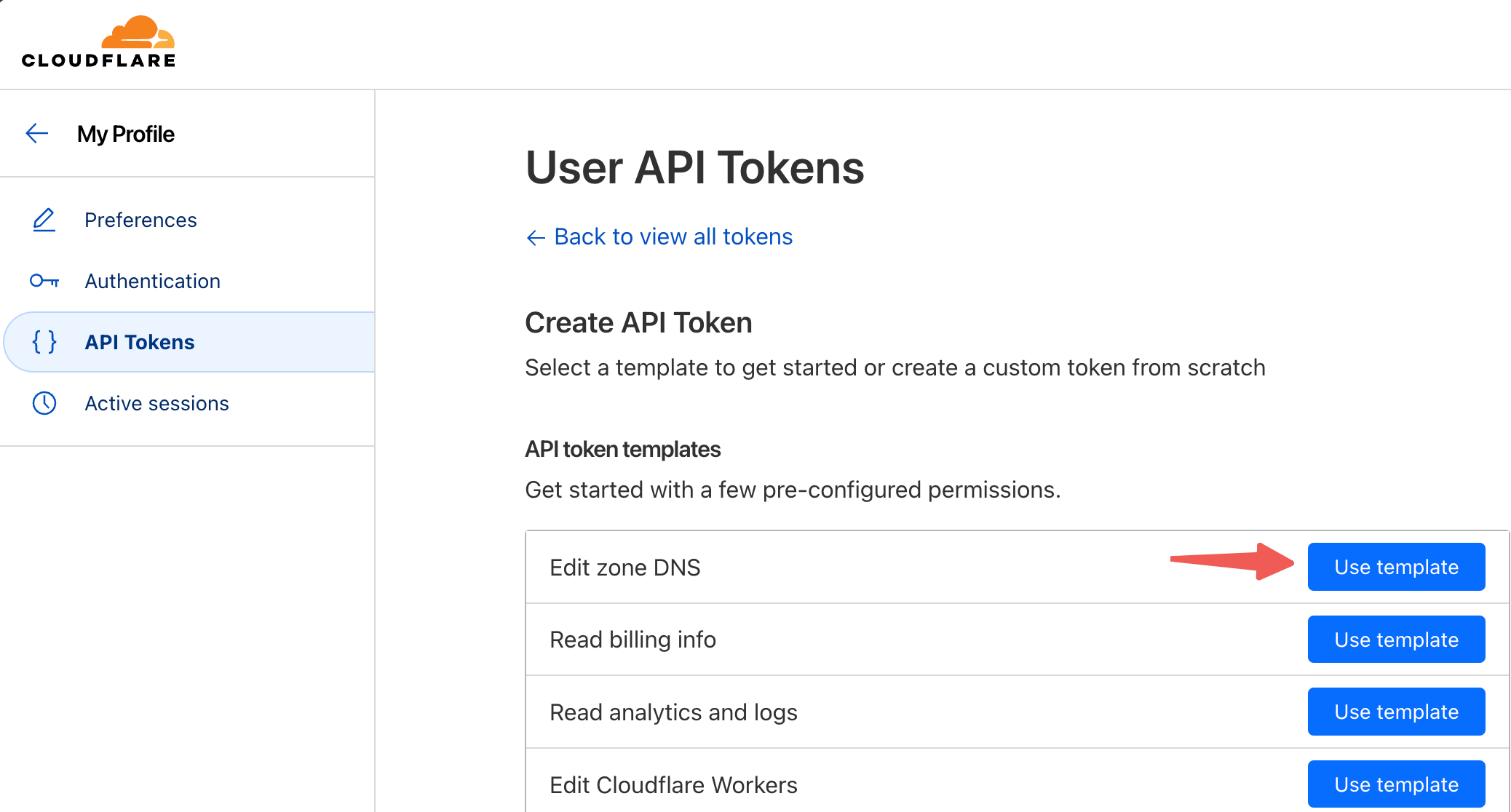
Task: Go to Active sessions
Action: [x=156, y=403]
